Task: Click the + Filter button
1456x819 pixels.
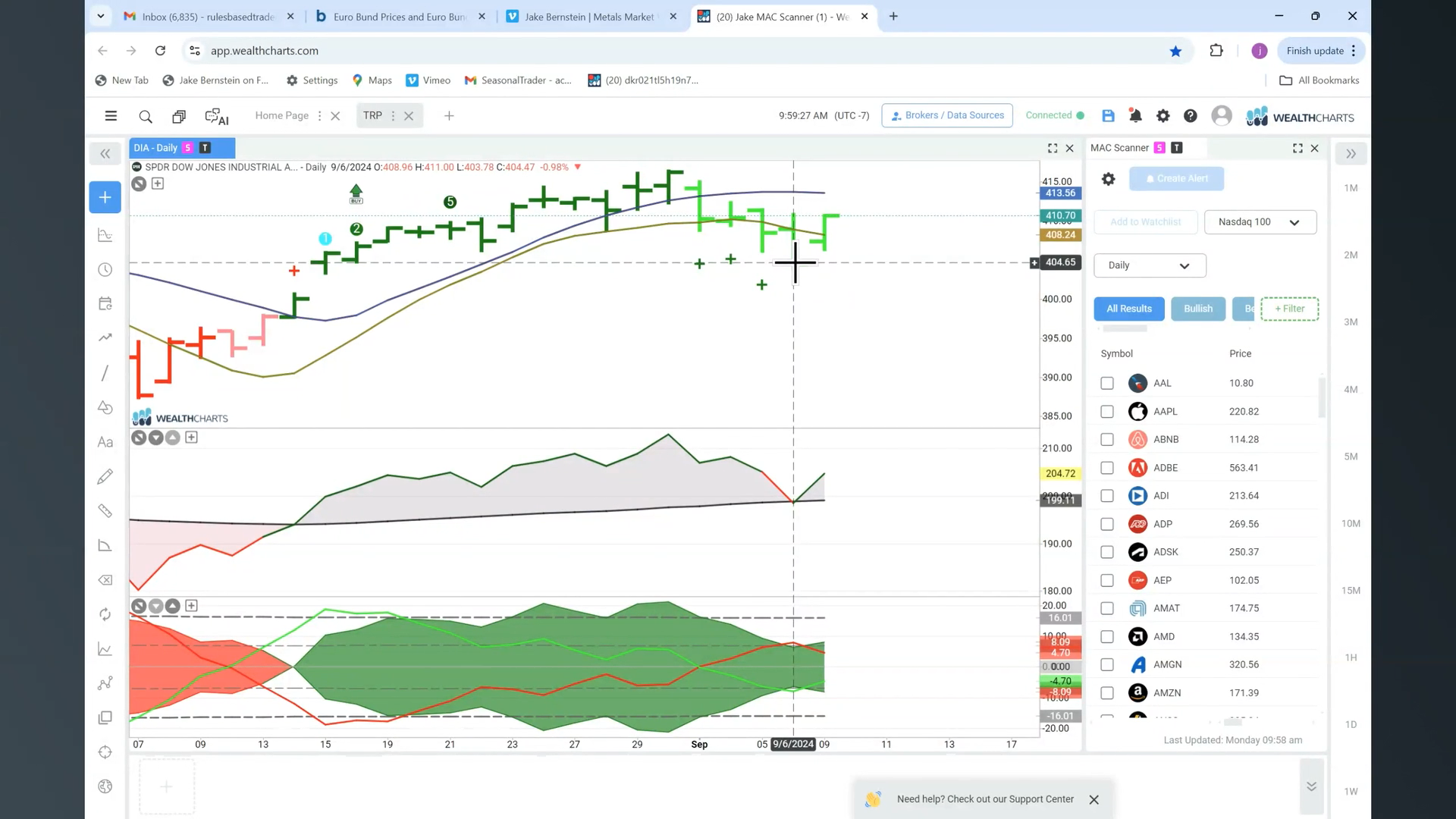Action: coord(1289,309)
